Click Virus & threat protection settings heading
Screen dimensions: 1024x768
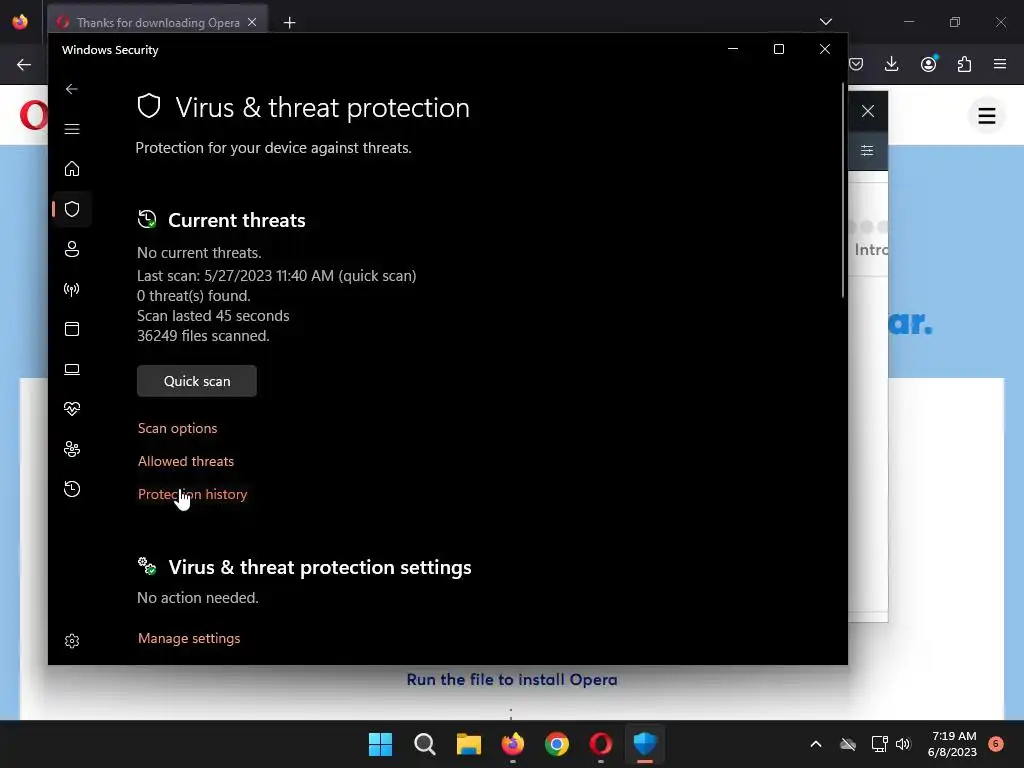[x=320, y=567]
